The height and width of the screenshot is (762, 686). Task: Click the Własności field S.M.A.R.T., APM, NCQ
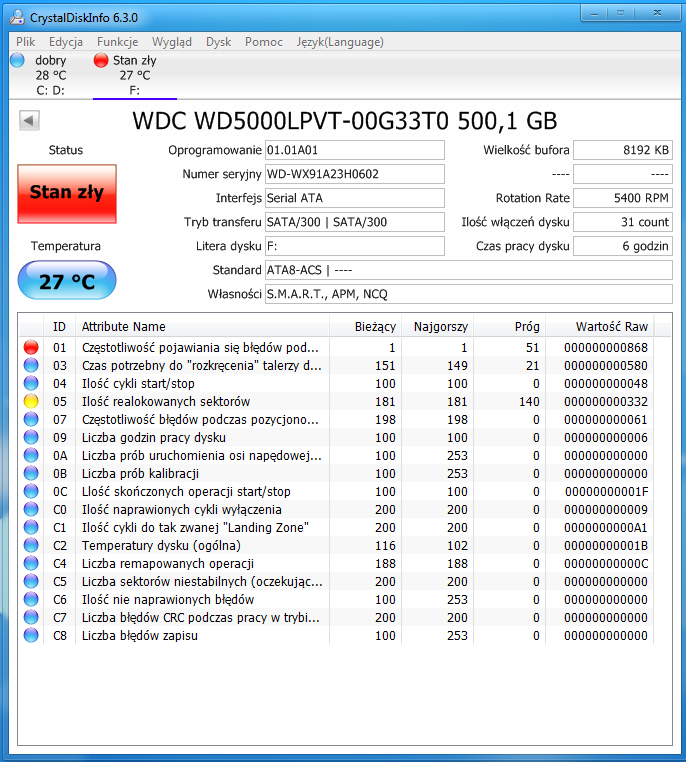469,294
